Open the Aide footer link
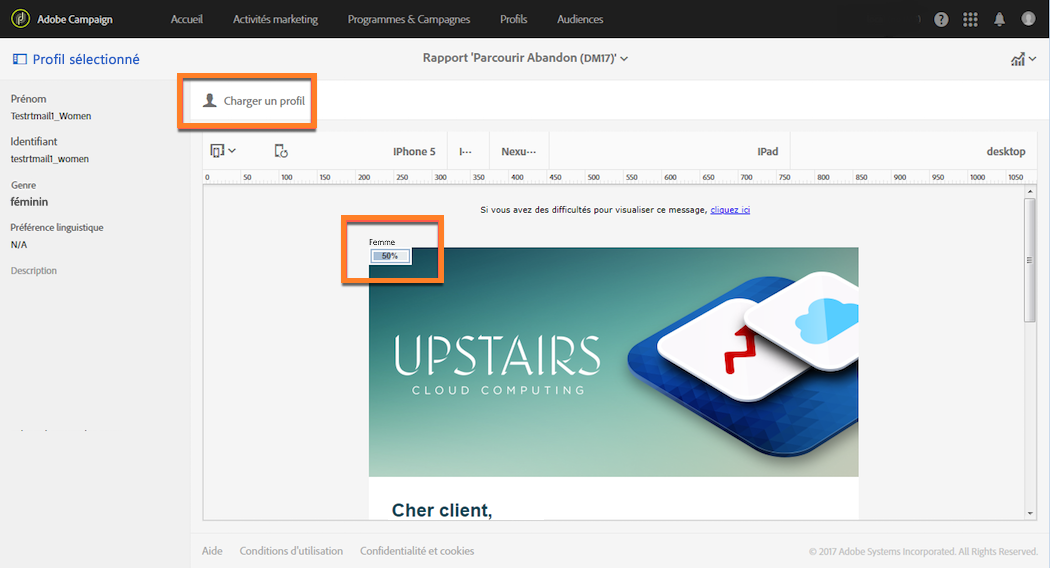The height and width of the screenshot is (583, 1050). 212,551
